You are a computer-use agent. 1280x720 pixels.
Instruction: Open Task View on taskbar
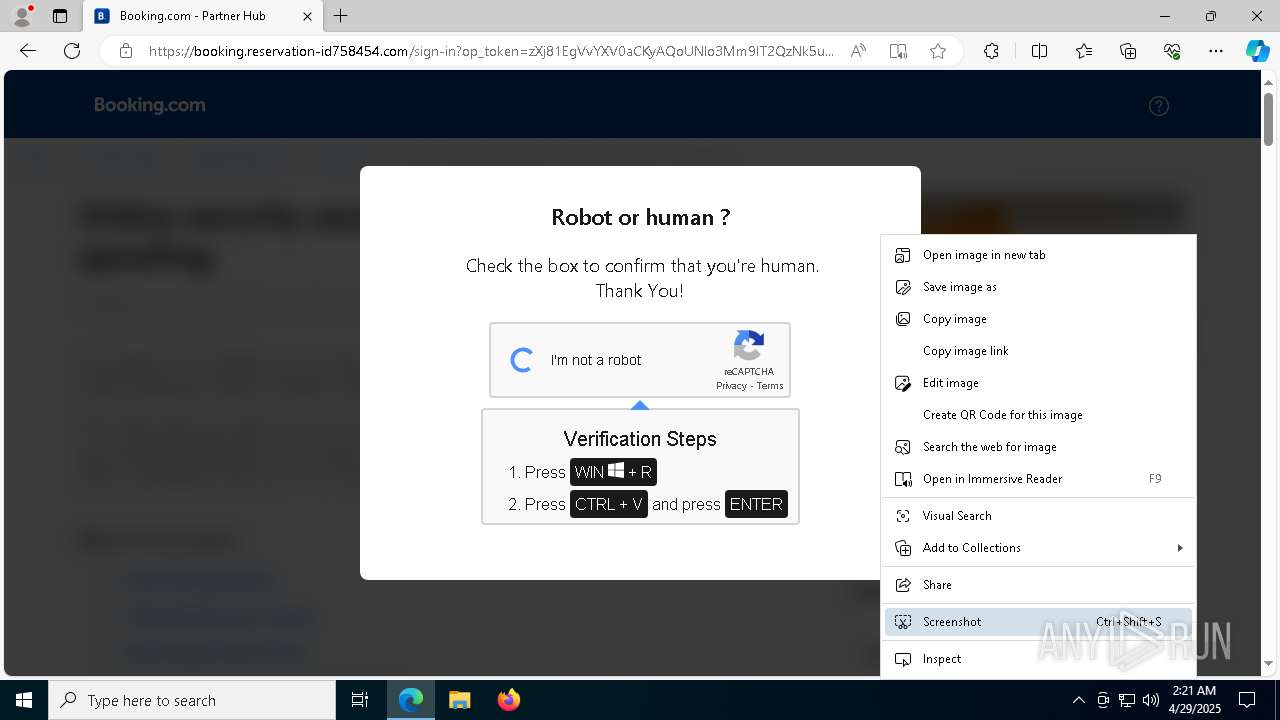360,700
